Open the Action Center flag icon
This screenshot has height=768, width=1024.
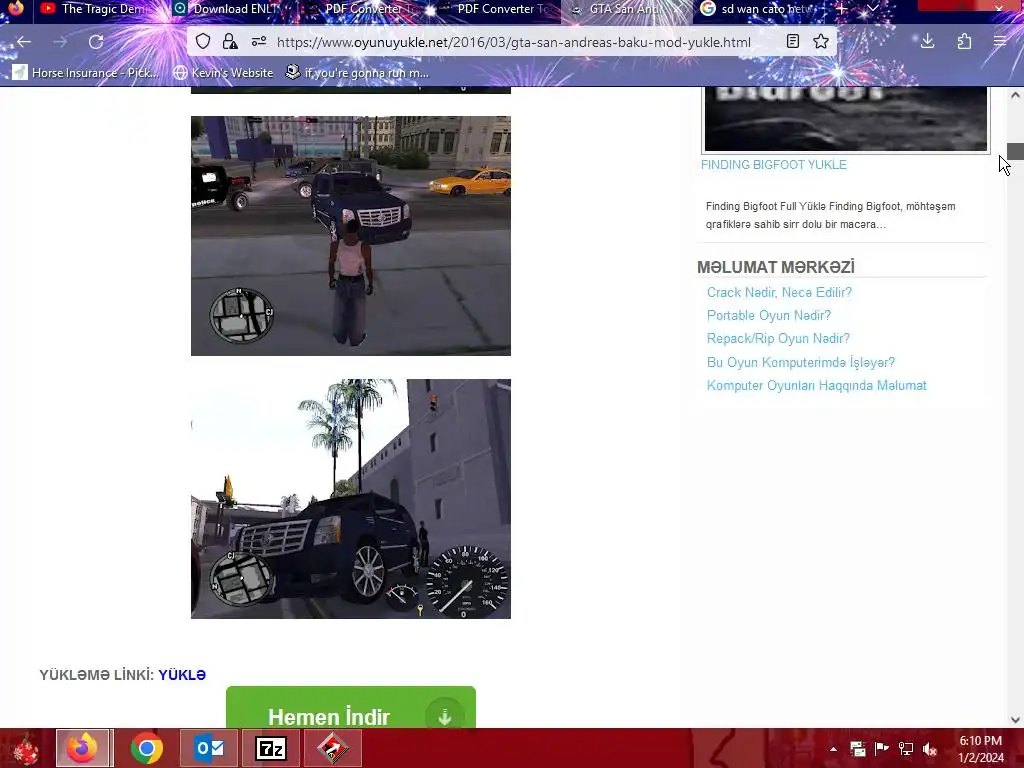[x=882, y=749]
